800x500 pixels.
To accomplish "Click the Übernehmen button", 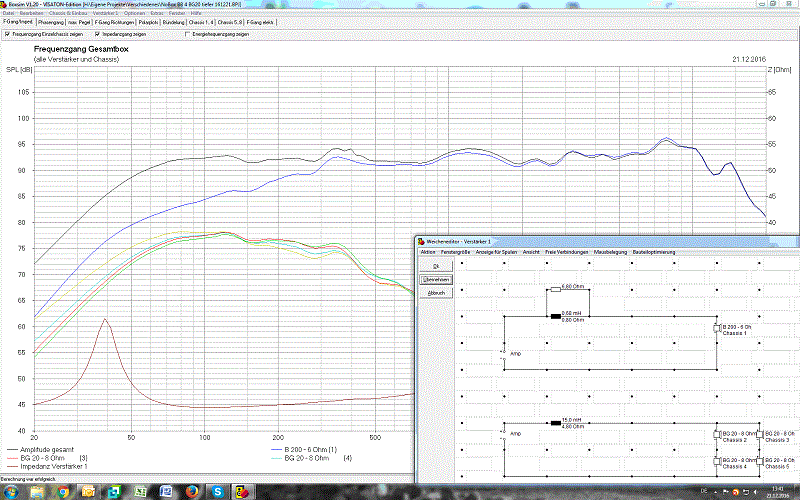I will coord(437,279).
